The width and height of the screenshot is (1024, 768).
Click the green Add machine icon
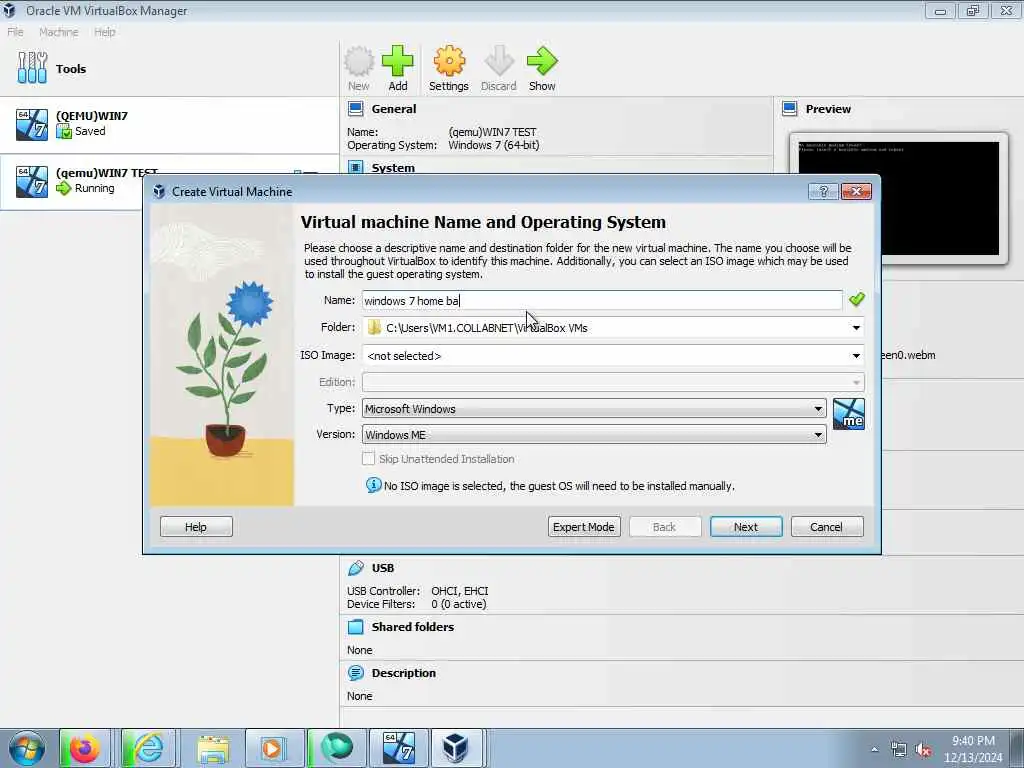coord(398,61)
